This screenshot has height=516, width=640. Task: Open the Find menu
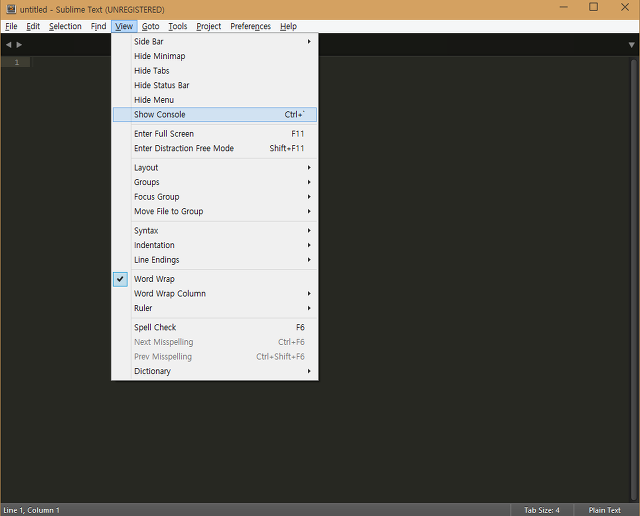click(98, 27)
